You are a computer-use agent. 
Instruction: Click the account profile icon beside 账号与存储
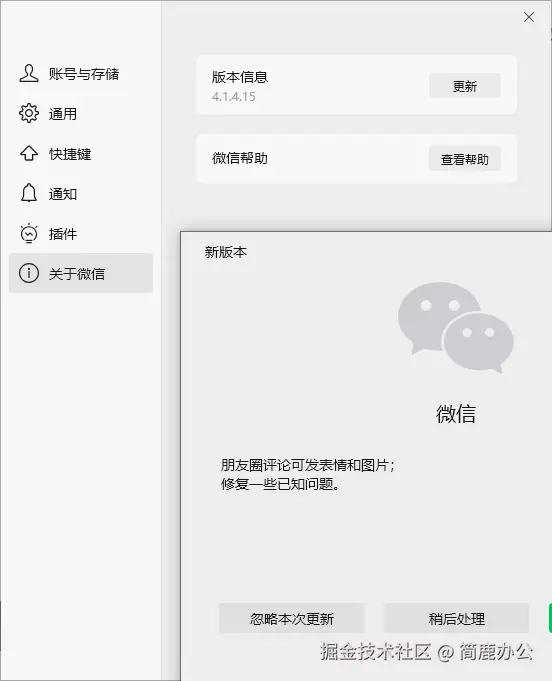pyautogui.click(x=29, y=73)
